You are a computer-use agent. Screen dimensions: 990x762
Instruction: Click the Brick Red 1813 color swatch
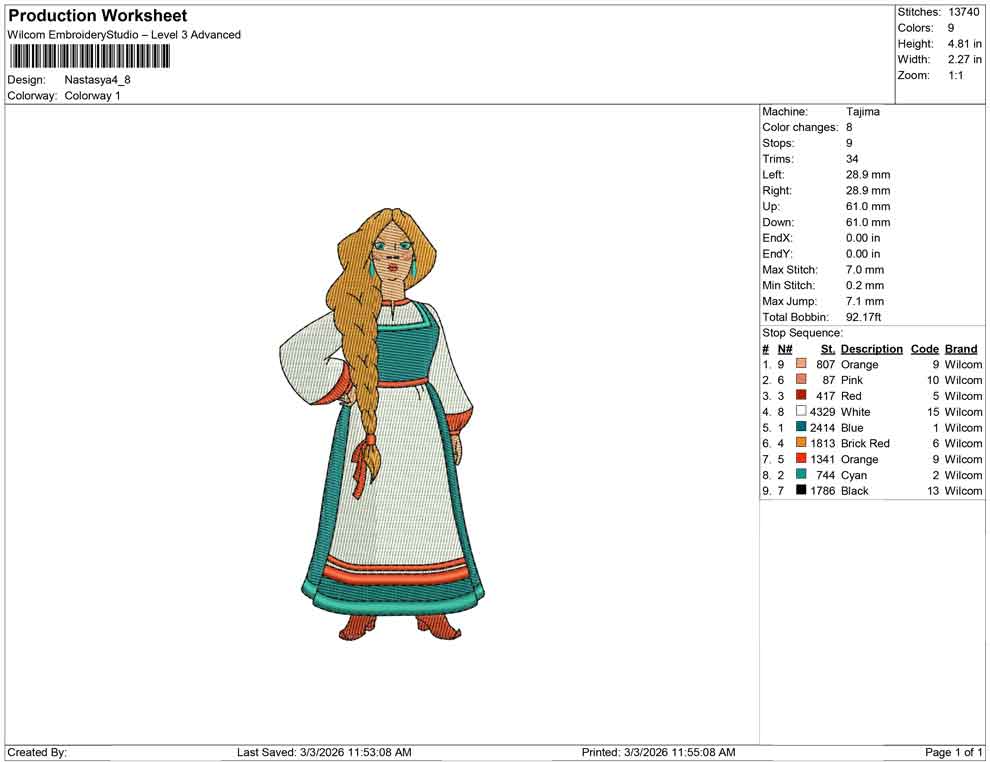(801, 443)
